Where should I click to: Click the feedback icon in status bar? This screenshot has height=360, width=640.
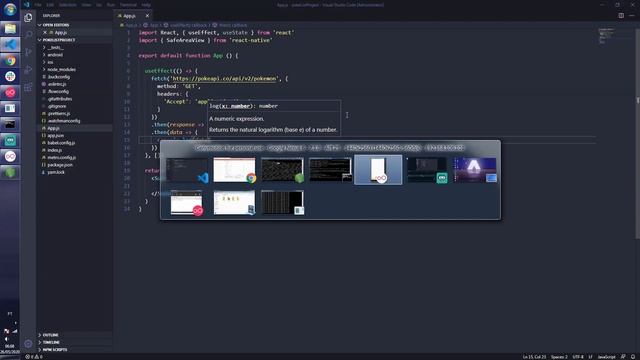pos(623,357)
